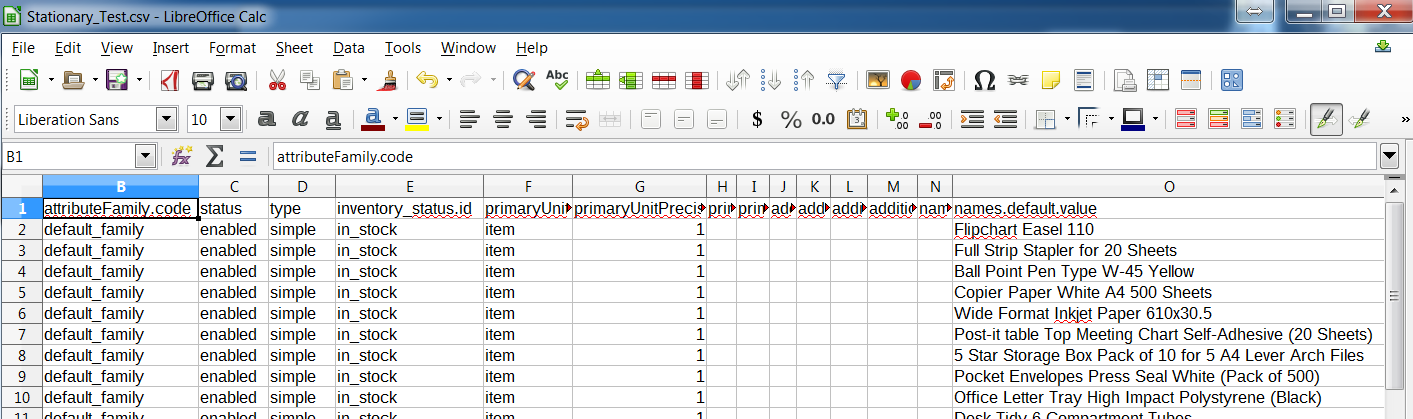Toggle italic text style
This screenshot has width=1413, height=419.
point(300,120)
